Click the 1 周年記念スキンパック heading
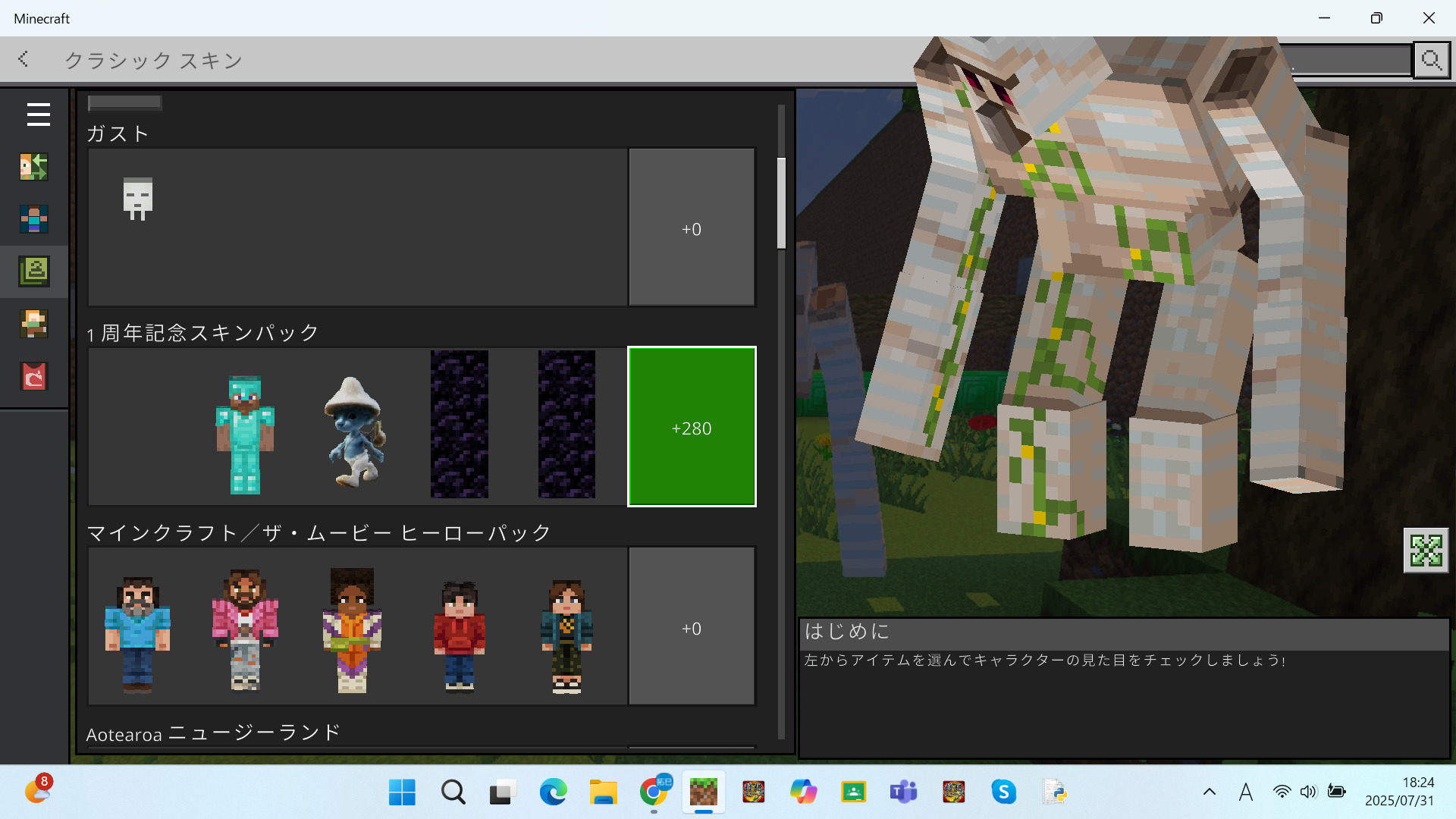The image size is (1456, 819). click(x=202, y=333)
